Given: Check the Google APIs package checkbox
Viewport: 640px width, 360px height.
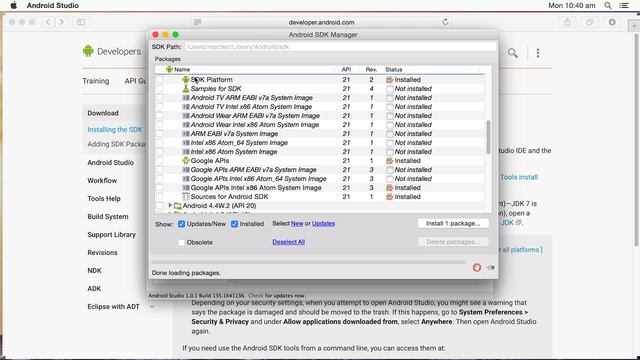Looking at the screenshot, I should point(160,160).
